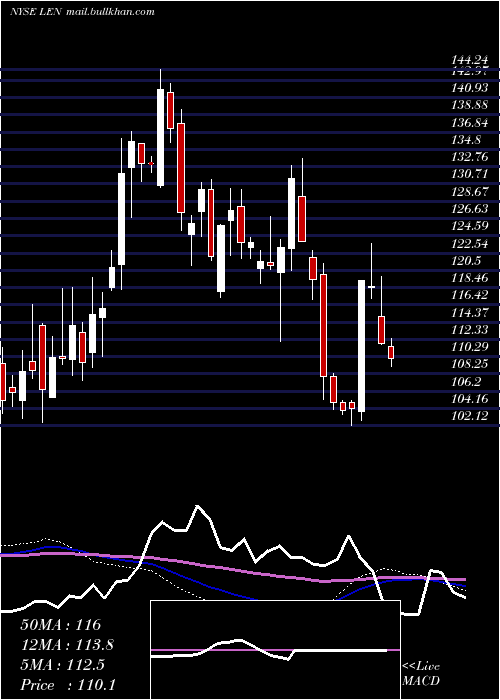This screenshot has width=500, height=700.
Task: Click the 116.42 price level label
Action: [x=469, y=295]
